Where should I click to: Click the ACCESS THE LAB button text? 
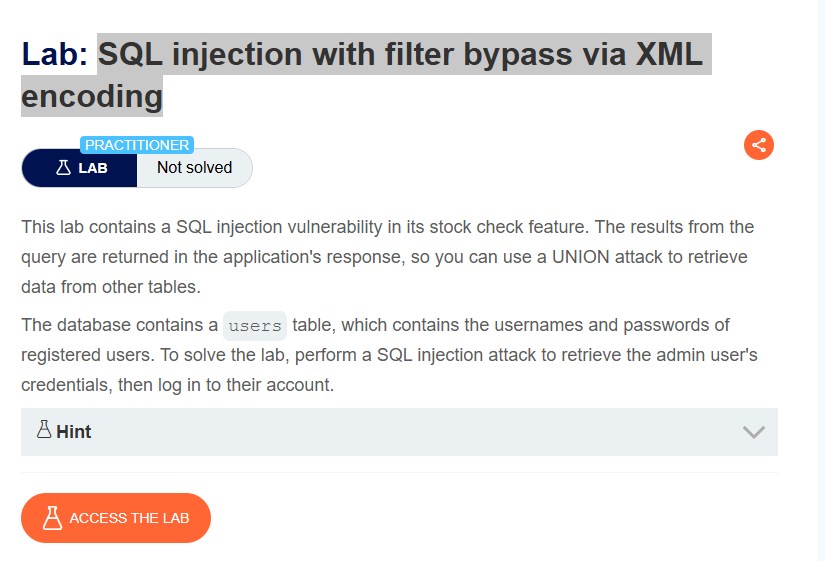point(129,518)
